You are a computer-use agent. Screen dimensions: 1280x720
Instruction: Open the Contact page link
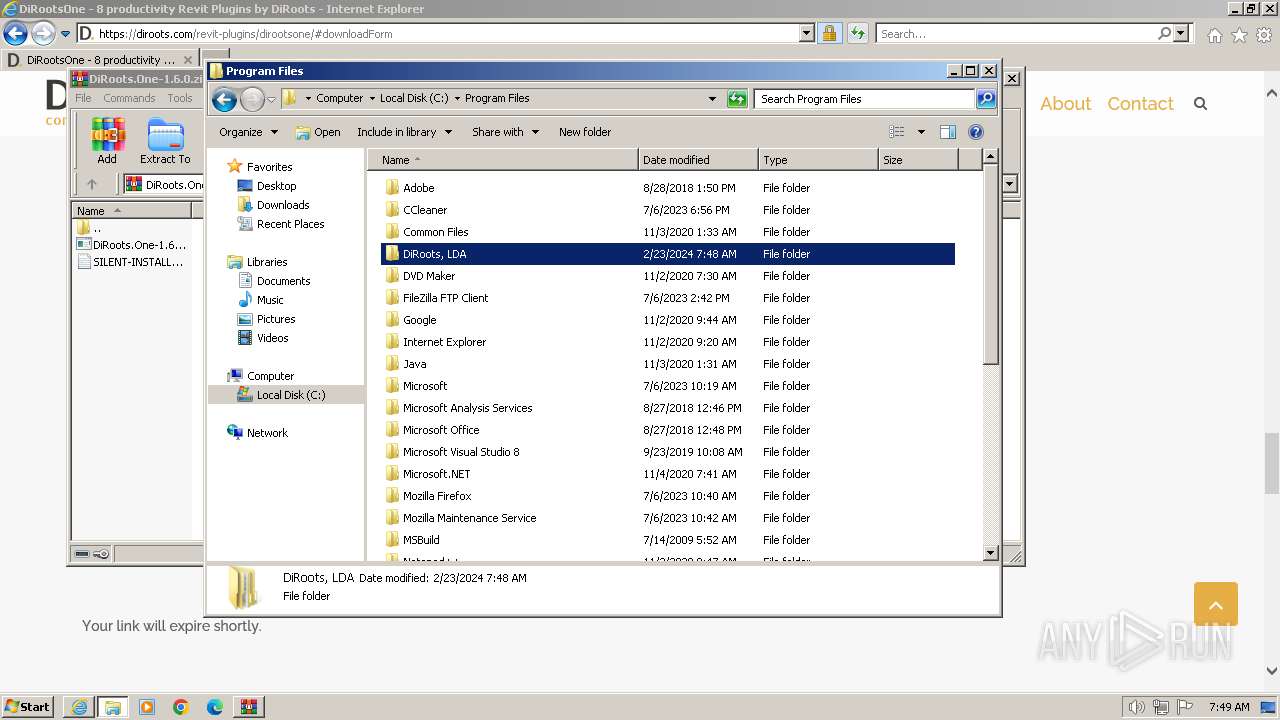(x=1140, y=104)
